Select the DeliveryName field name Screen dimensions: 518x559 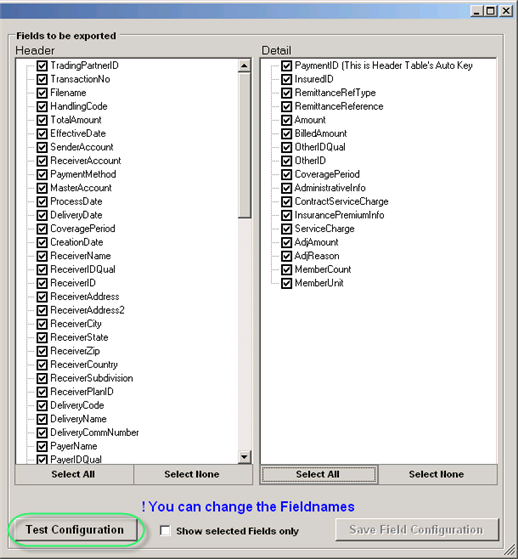click(78, 419)
